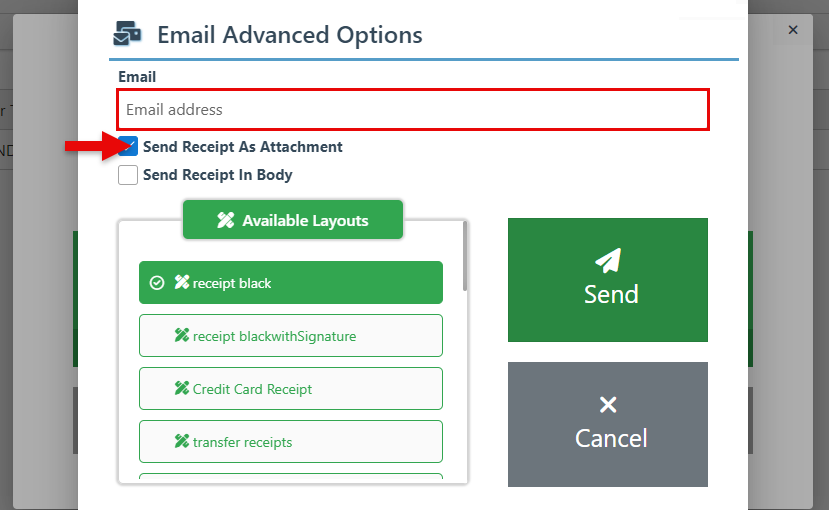Click the layout icon beside receipt blackwithSignature

[182, 336]
